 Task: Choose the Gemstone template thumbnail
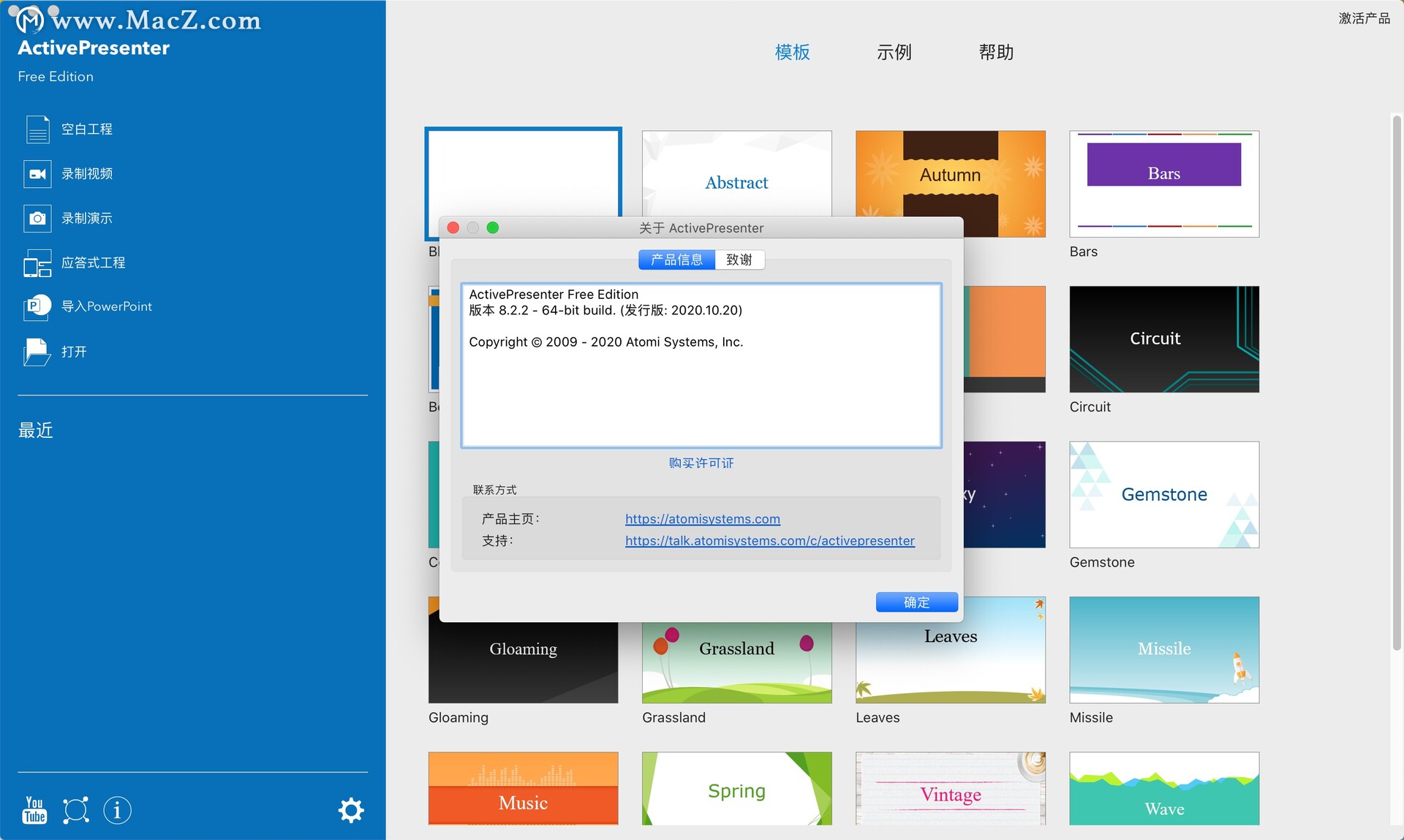pos(1164,494)
